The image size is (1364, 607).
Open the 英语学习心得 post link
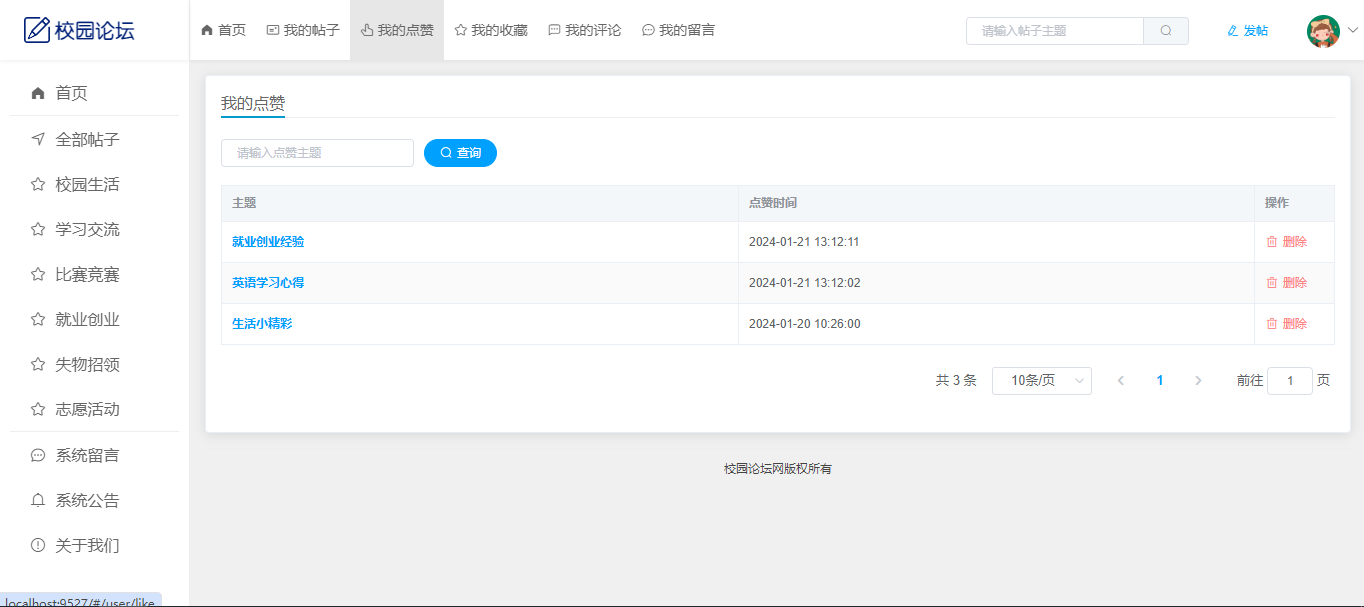pos(268,283)
